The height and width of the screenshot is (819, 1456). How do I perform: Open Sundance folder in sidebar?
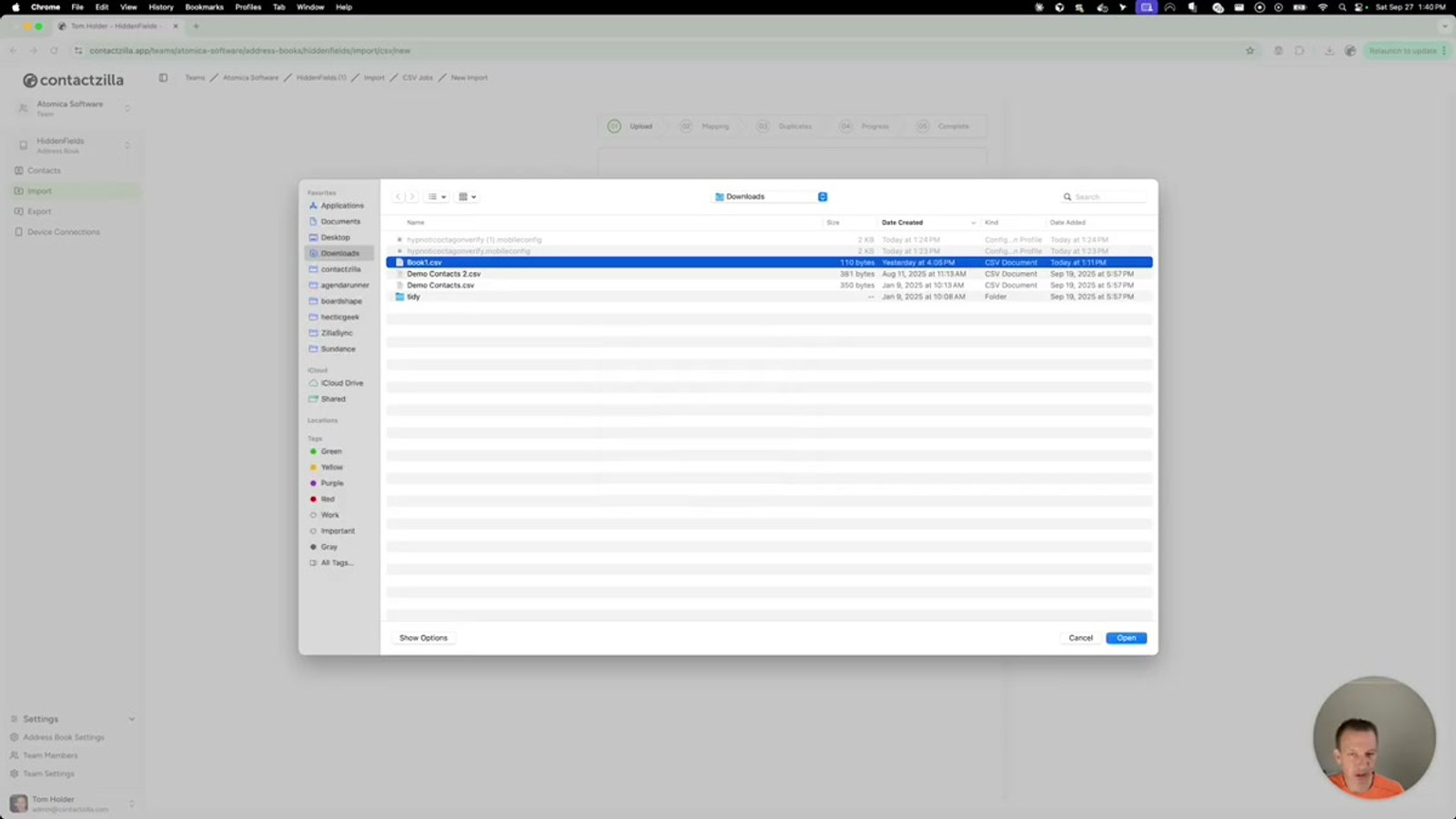tap(338, 349)
